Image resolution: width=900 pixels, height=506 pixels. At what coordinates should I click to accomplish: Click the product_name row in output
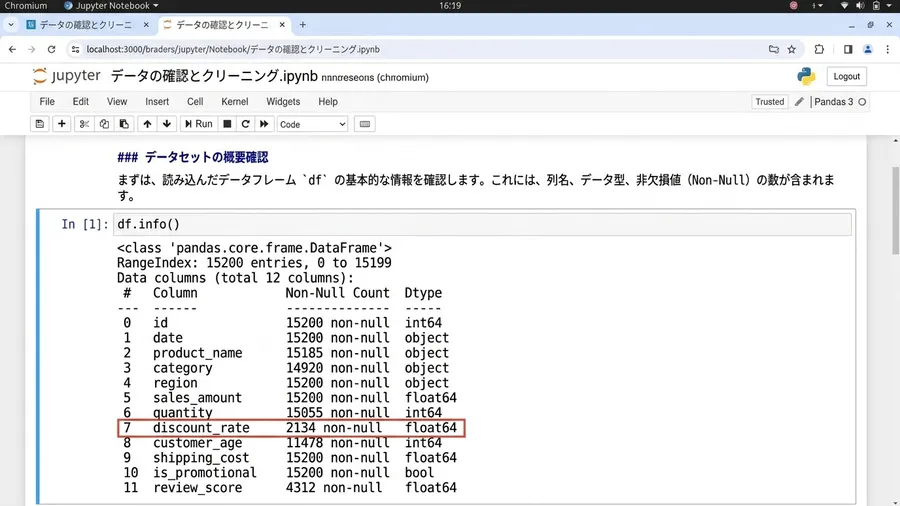(284, 353)
